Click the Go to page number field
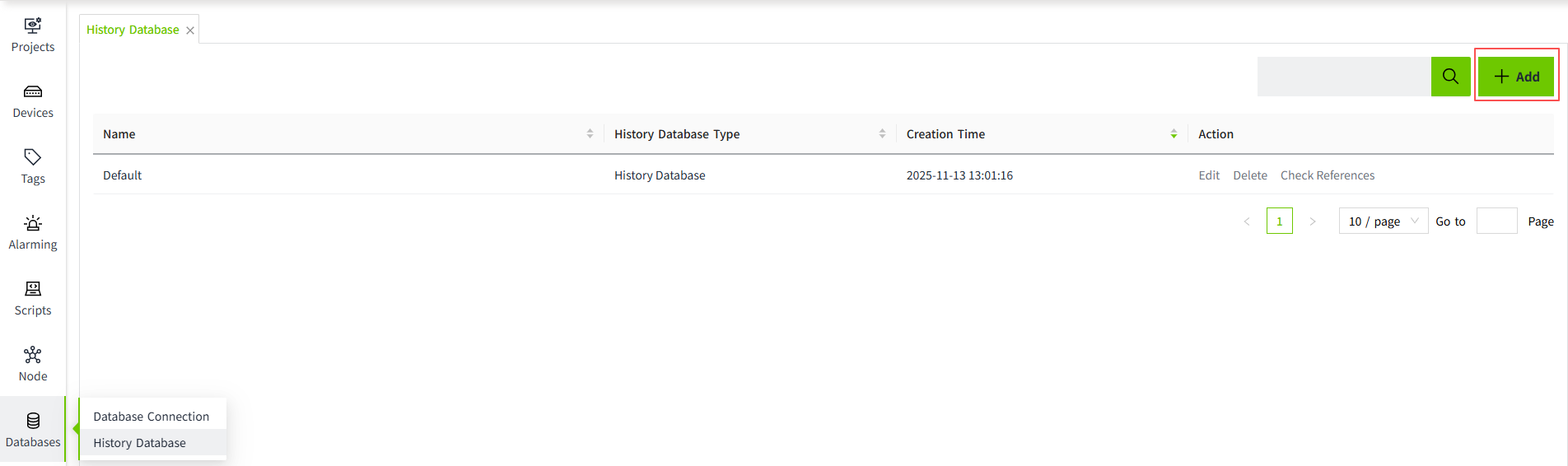Viewport: 1568px width, 466px height. (x=1496, y=221)
